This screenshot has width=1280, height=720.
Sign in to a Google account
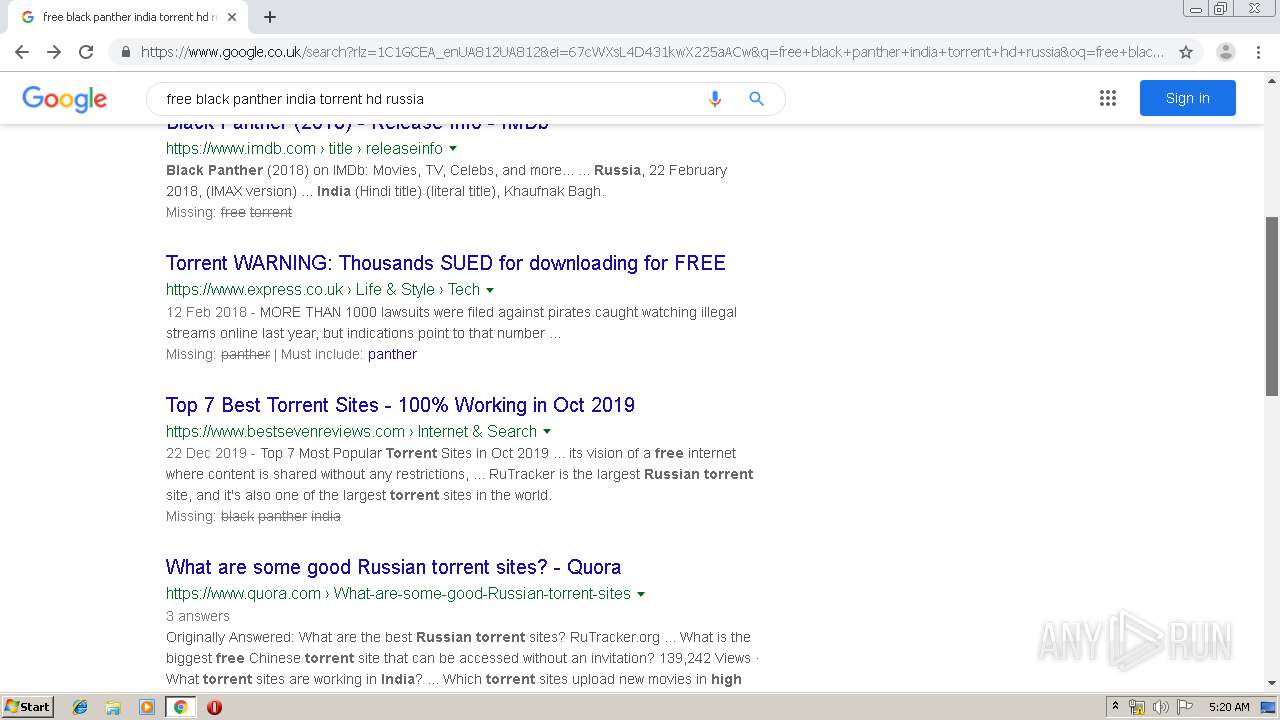(x=1187, y=98)
